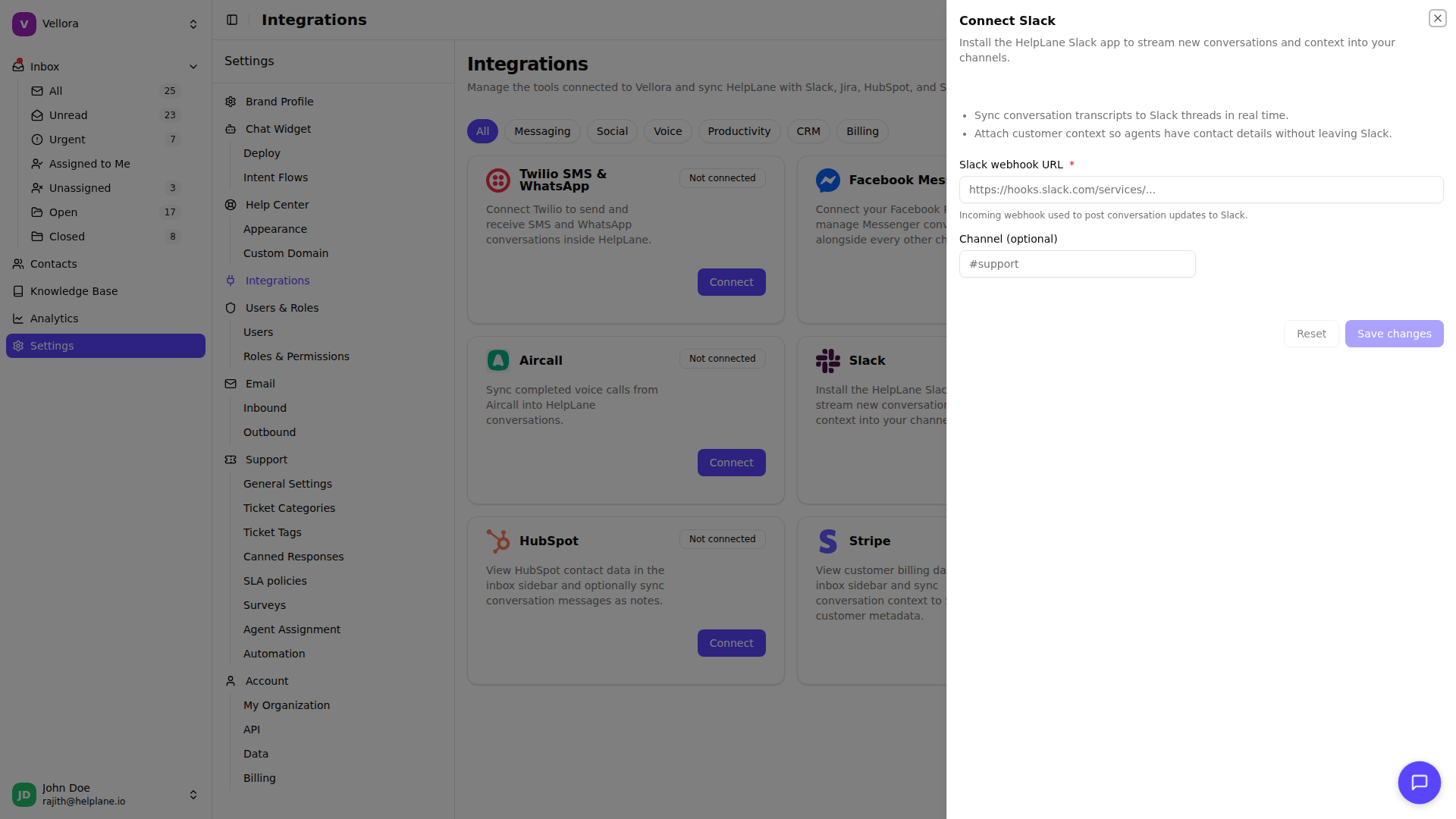1456x819 pixels.
Task: Click the Reset button
Action: coord(1311,334)
